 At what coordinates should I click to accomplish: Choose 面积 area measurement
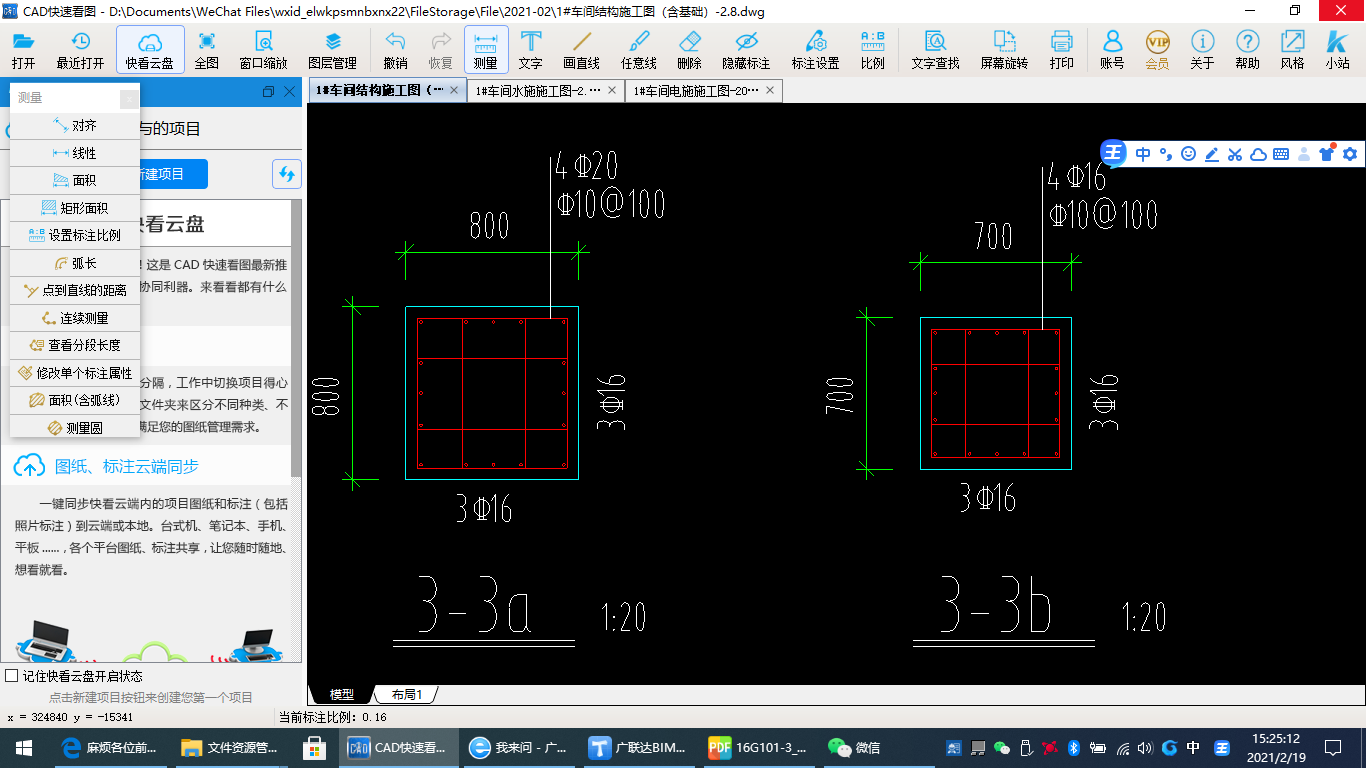coord(75,180)
